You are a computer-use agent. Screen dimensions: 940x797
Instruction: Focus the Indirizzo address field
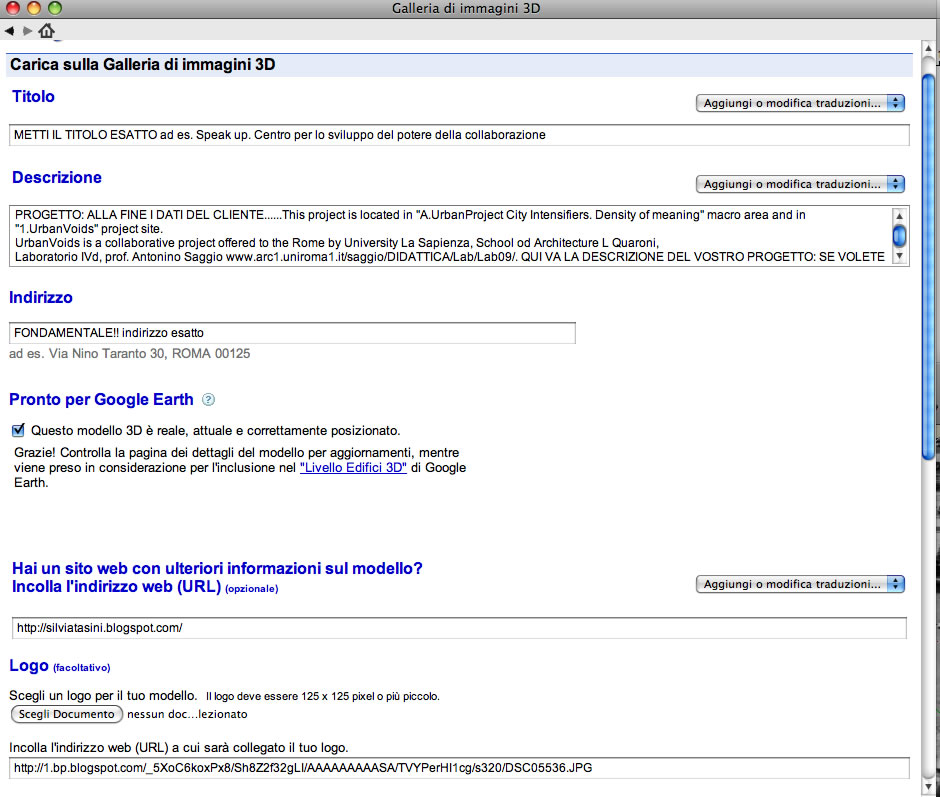(291, 333)
